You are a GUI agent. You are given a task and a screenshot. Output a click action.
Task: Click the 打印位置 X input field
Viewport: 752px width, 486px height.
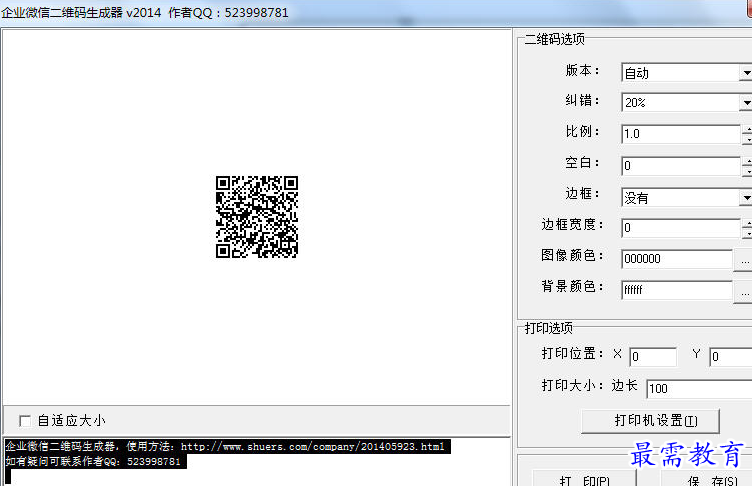pos(653,356)
